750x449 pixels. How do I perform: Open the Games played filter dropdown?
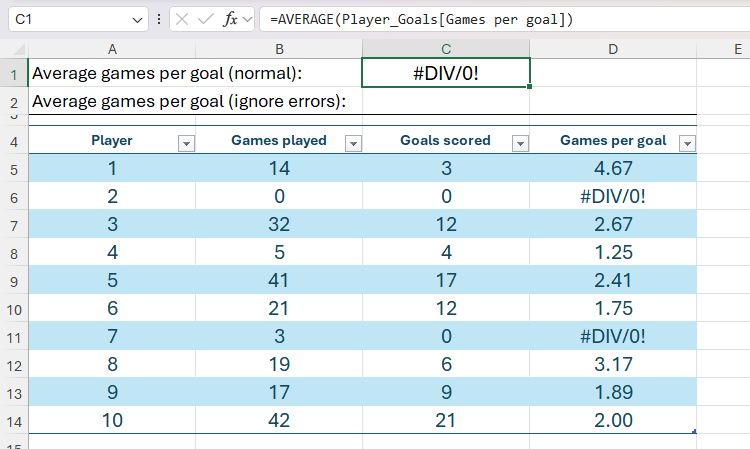point(352,144)
